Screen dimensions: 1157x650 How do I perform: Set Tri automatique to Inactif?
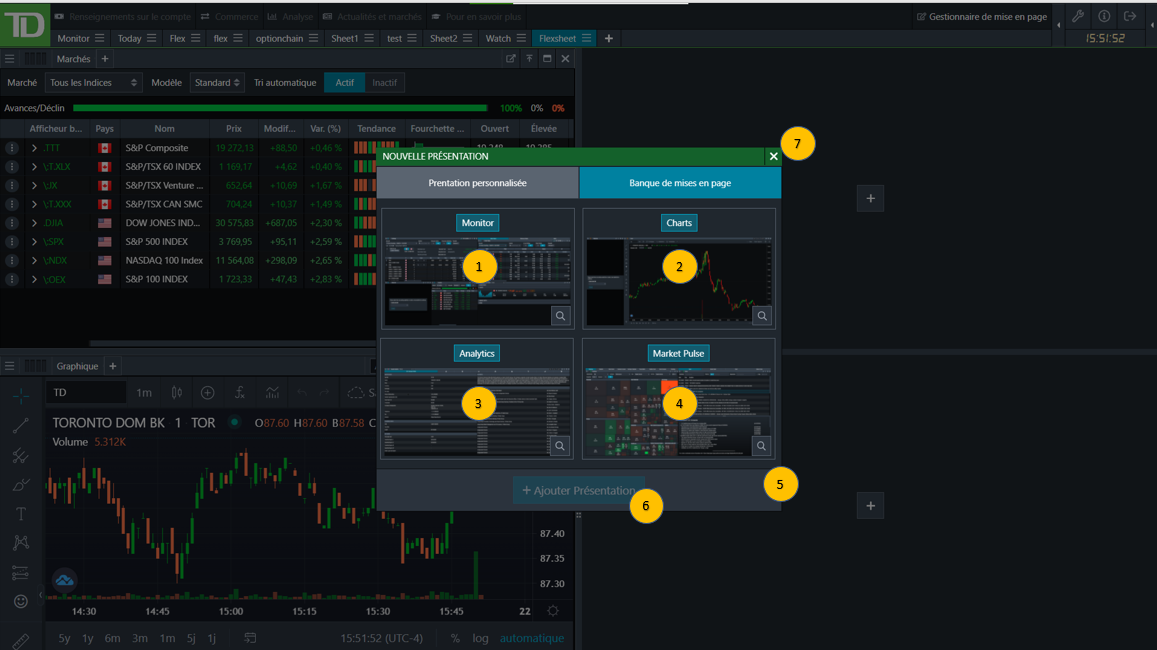(384, 83)
